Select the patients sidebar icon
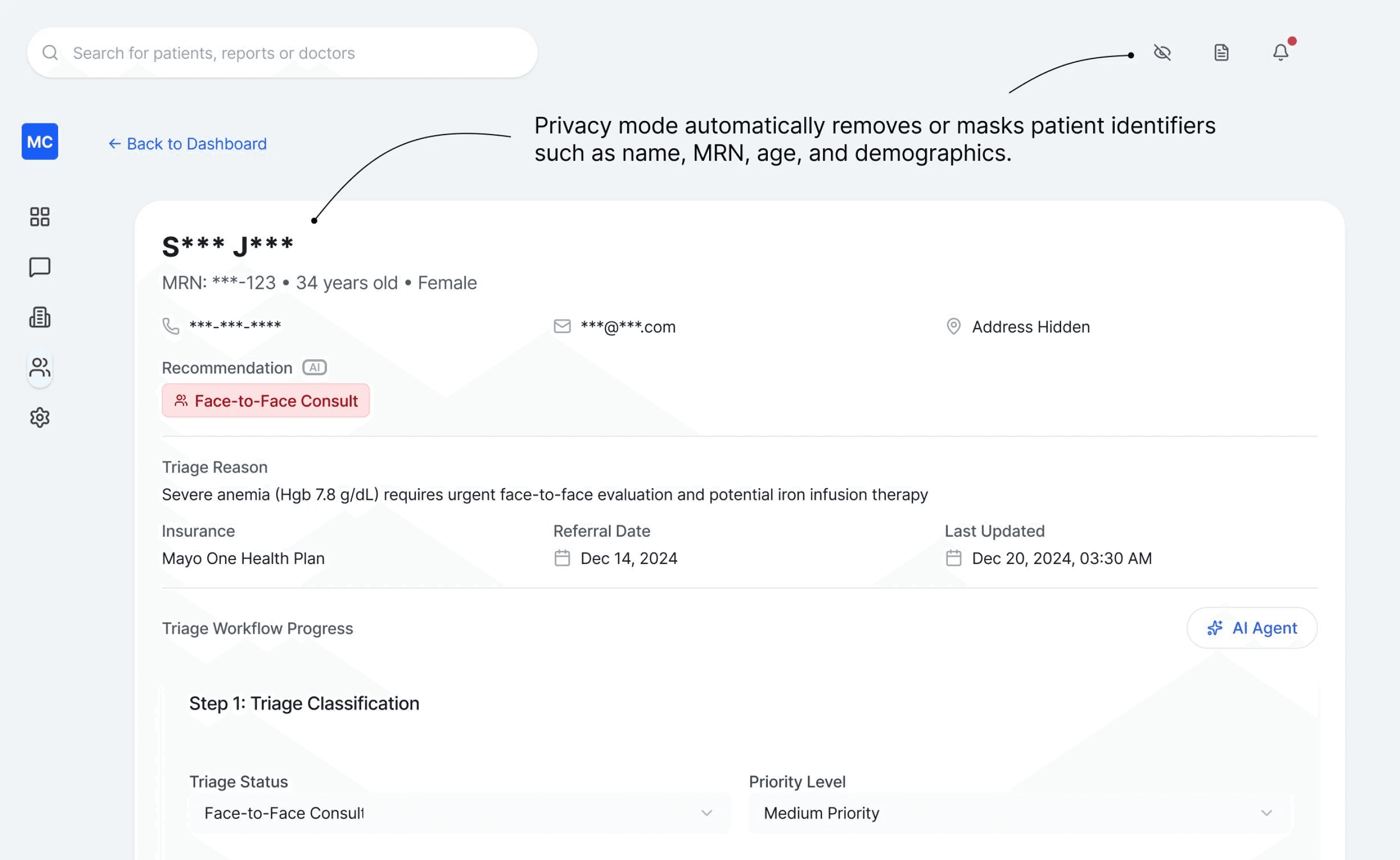The image size is (1400, 860). [40, 367]
